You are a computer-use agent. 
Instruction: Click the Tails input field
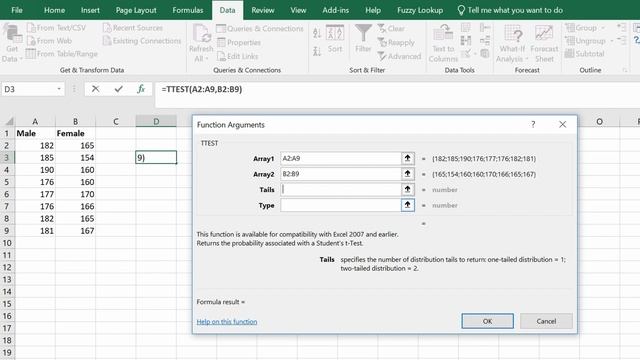[341, 189]
